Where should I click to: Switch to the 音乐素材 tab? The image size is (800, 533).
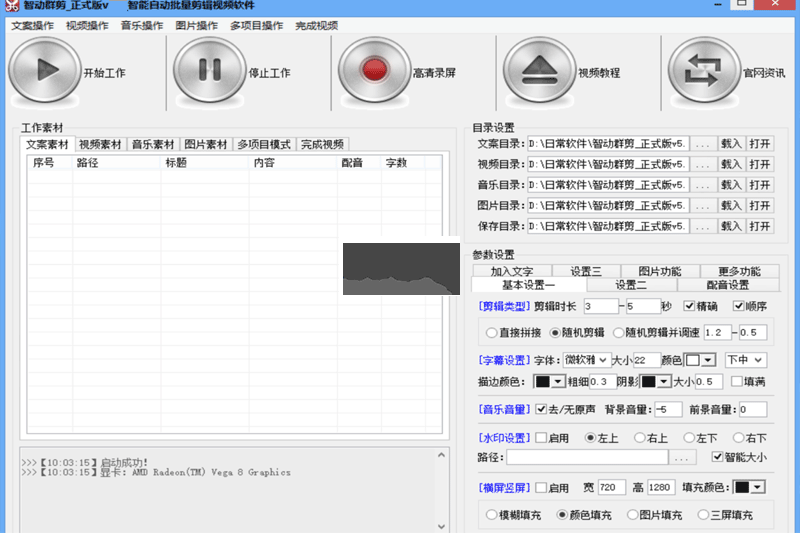tap(153, 144)
